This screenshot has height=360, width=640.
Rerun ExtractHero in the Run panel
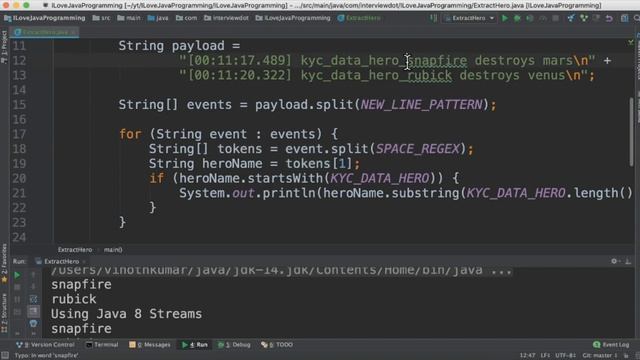pyautogui.click(x=17, y=276)
